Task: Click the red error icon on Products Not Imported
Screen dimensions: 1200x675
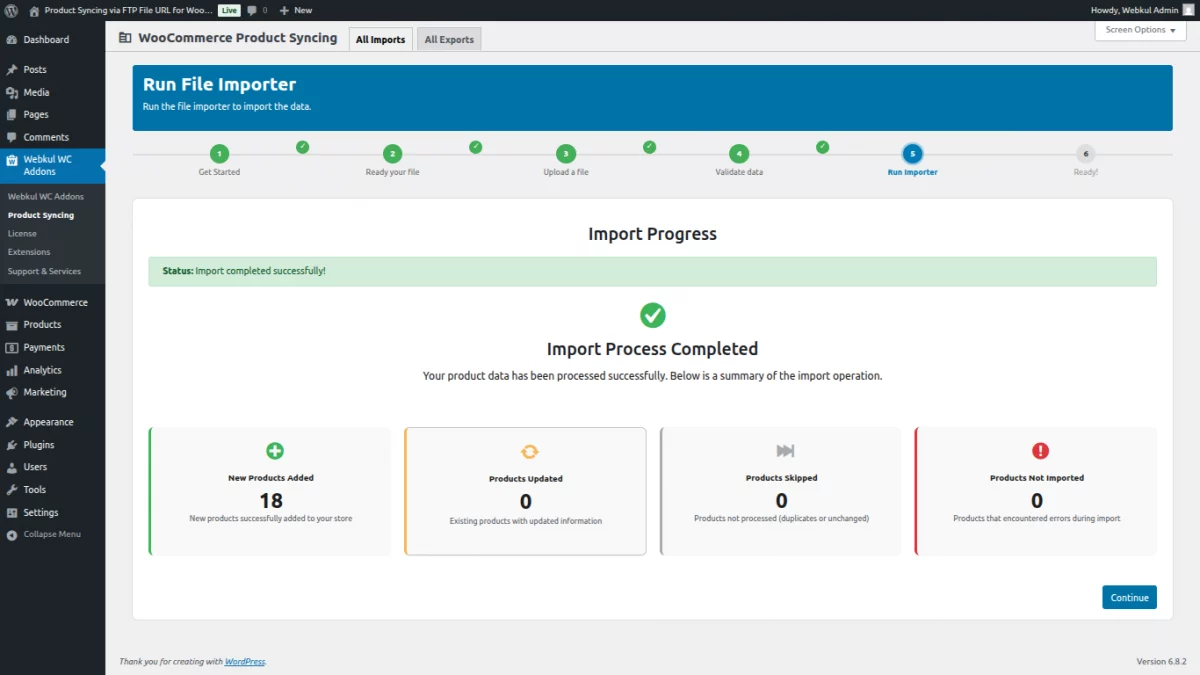Action: click(1037, 450)
